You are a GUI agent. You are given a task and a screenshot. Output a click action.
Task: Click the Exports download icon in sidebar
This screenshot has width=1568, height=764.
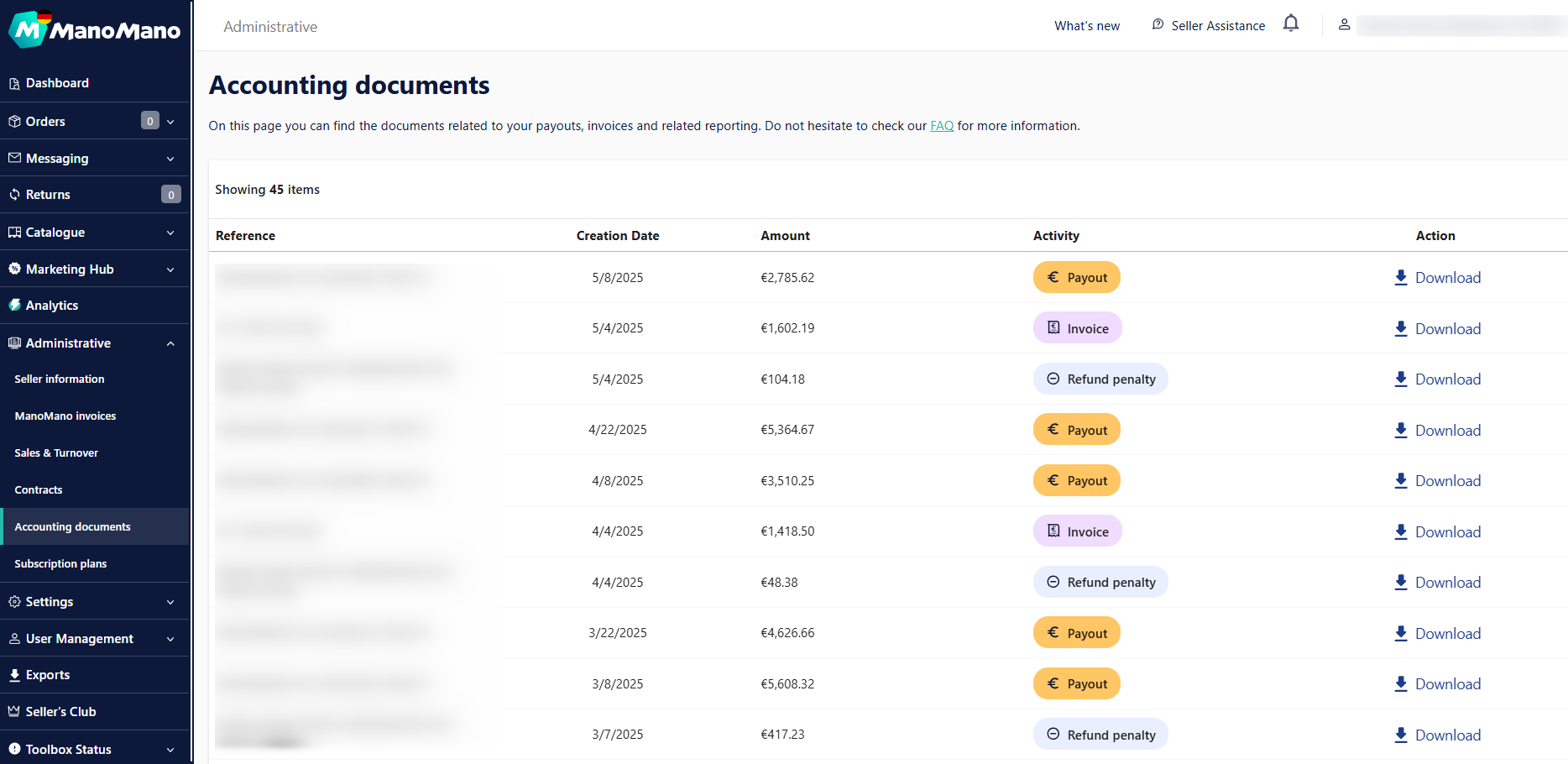pyautogui.click(x=14, y=675)
